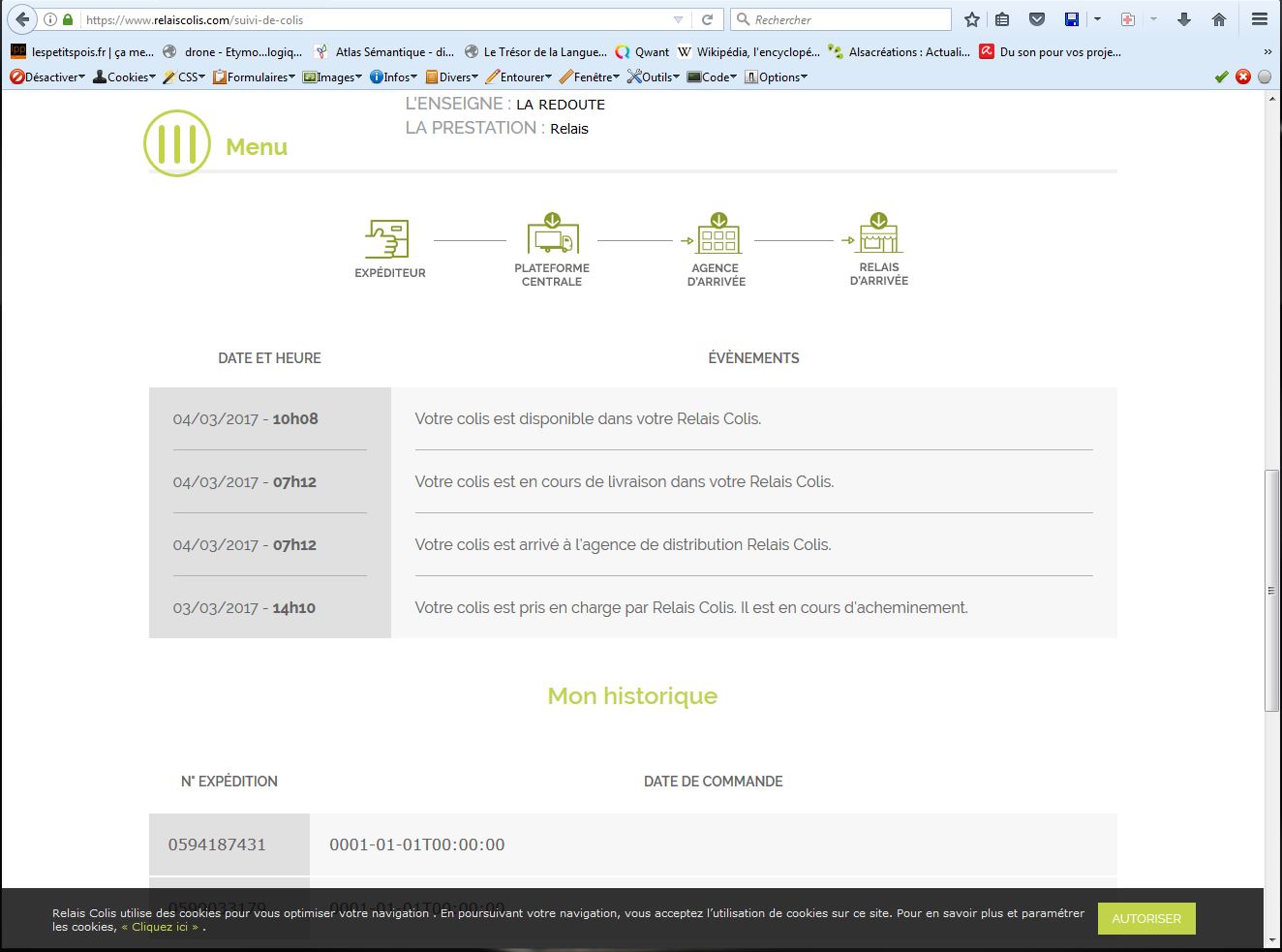This screenshot has height=952, width=1282.
Task: Click the browser back arrow button
Action: (x=22, y=19)
